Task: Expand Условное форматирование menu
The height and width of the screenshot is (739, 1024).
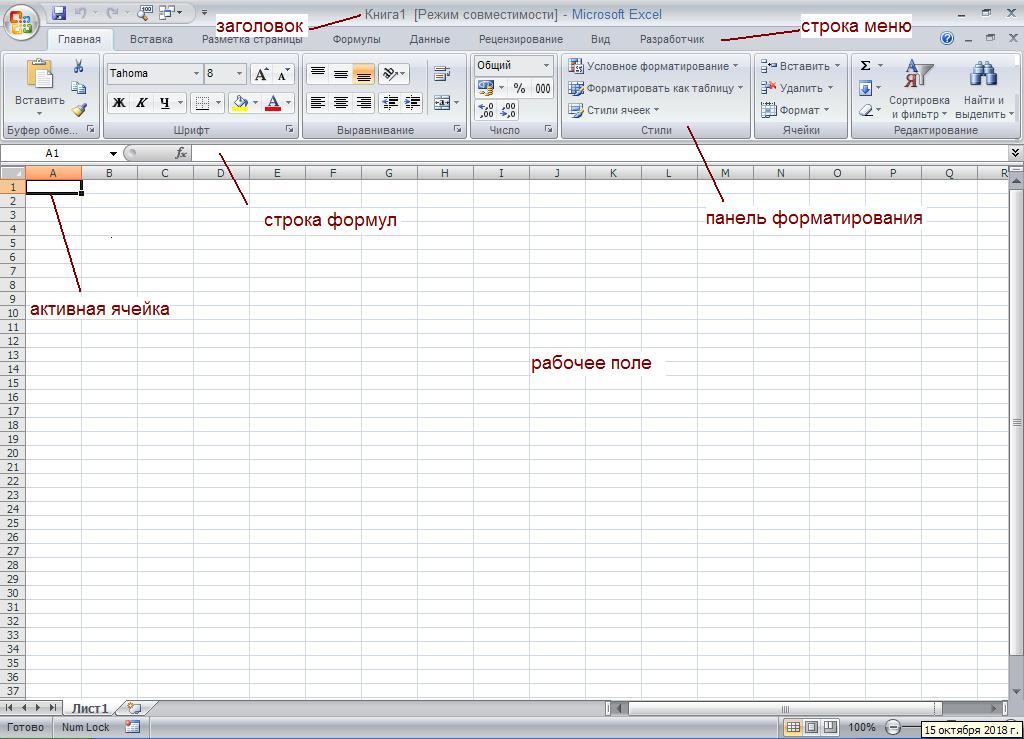Action: (653, 66)
